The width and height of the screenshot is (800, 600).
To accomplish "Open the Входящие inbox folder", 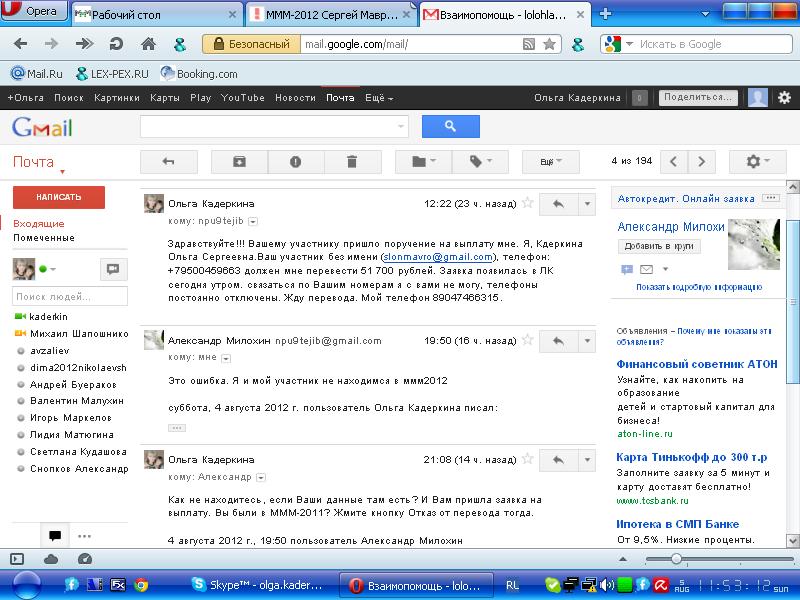I will click(39, 223).
